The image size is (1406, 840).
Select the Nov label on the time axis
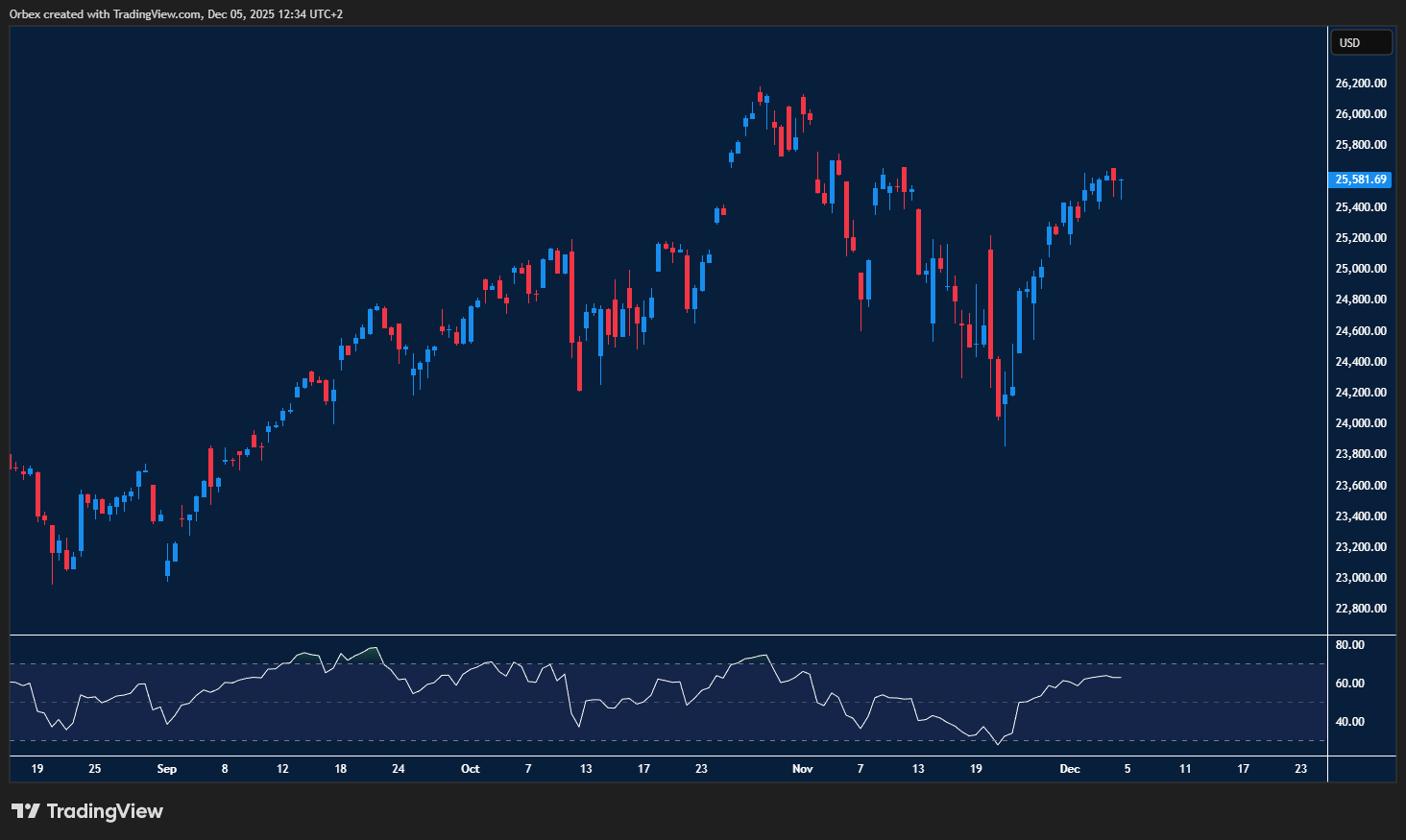[x=802, y=769]
